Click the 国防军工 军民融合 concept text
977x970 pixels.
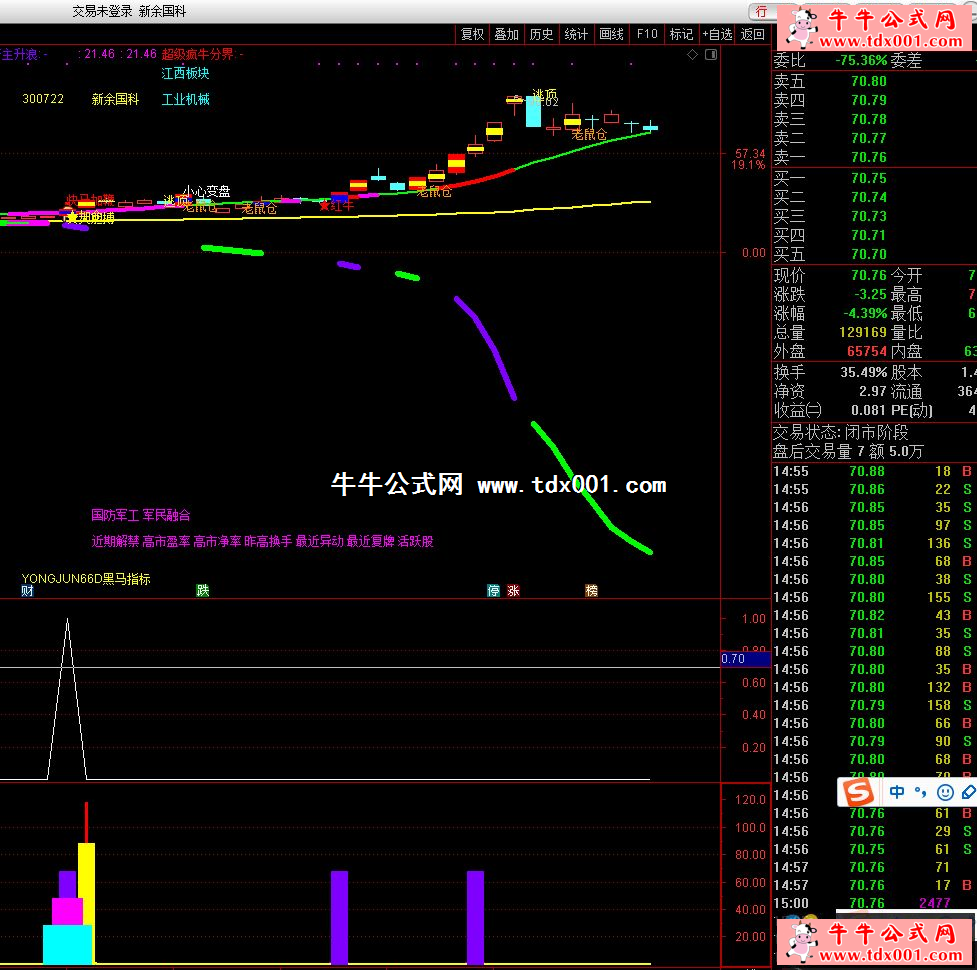click(141, 515)
